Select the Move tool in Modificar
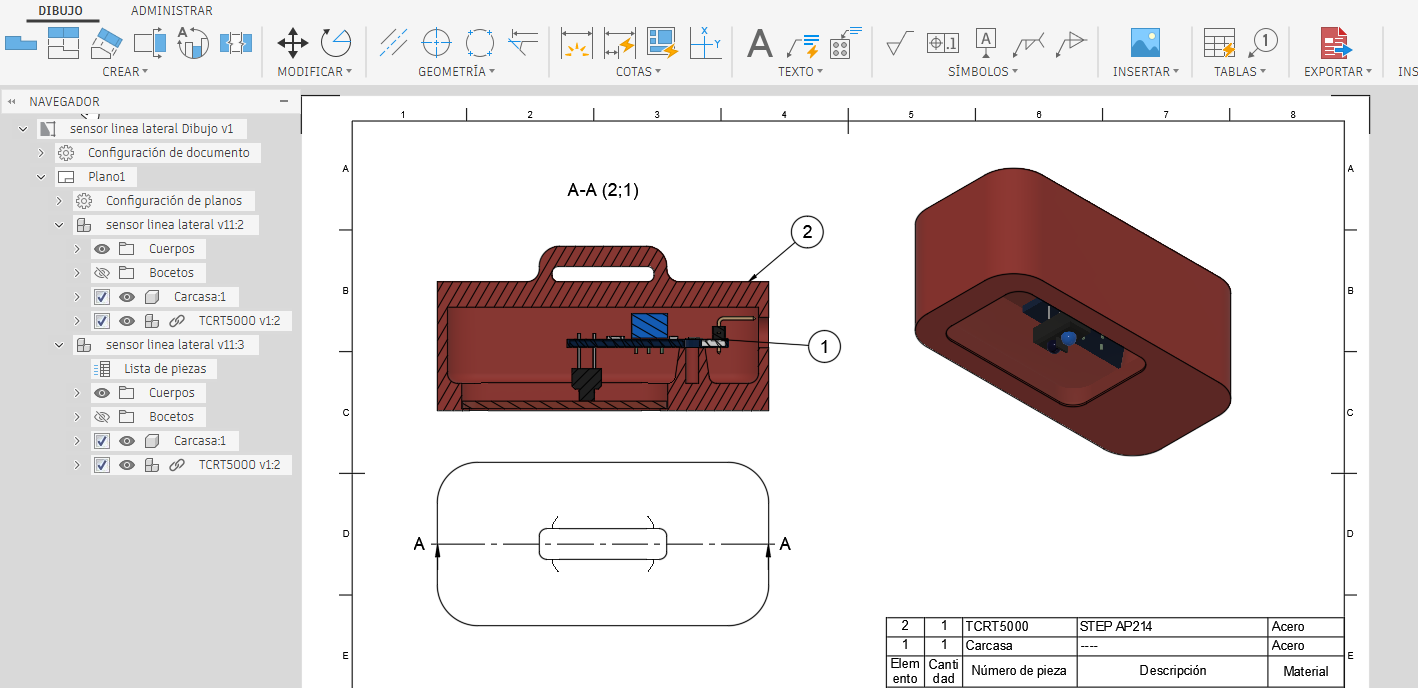Screen dimensions: 1418x688 292,42
